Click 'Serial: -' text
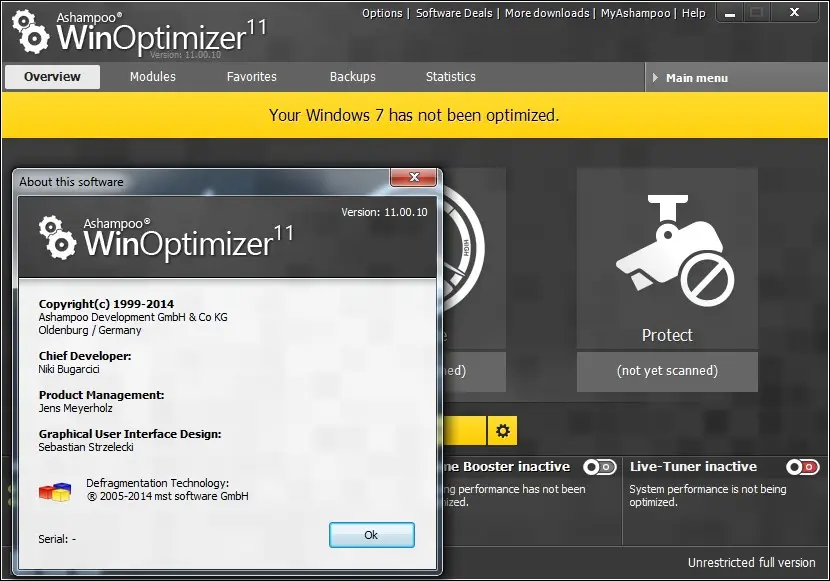Image resolution: width=830 pixels, height=581 pixels. click(57, 539)
